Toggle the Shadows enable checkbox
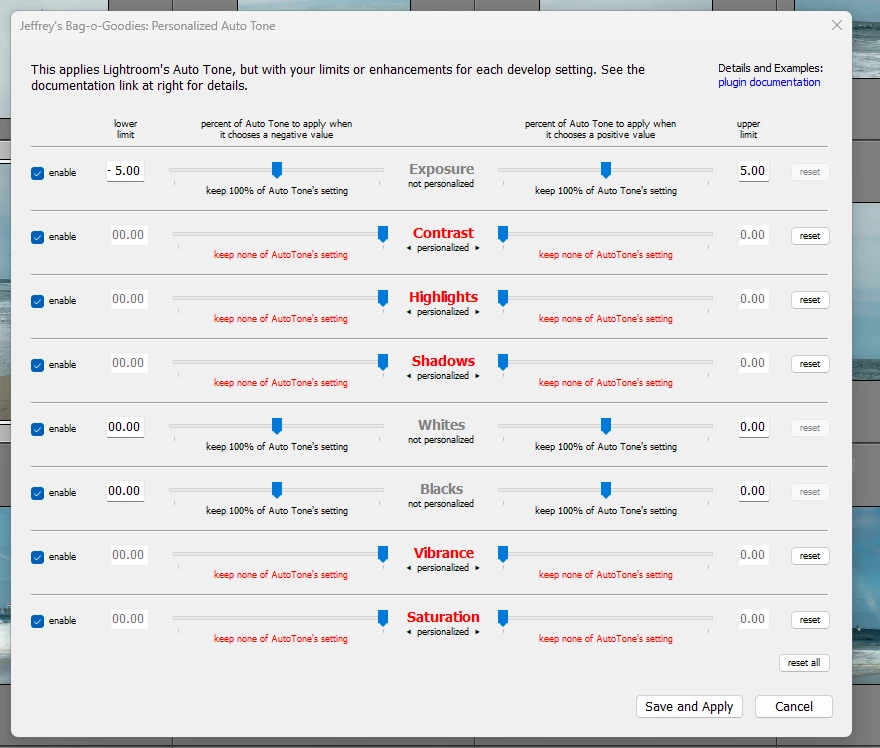880x748 pixels. tap(38, 365)
